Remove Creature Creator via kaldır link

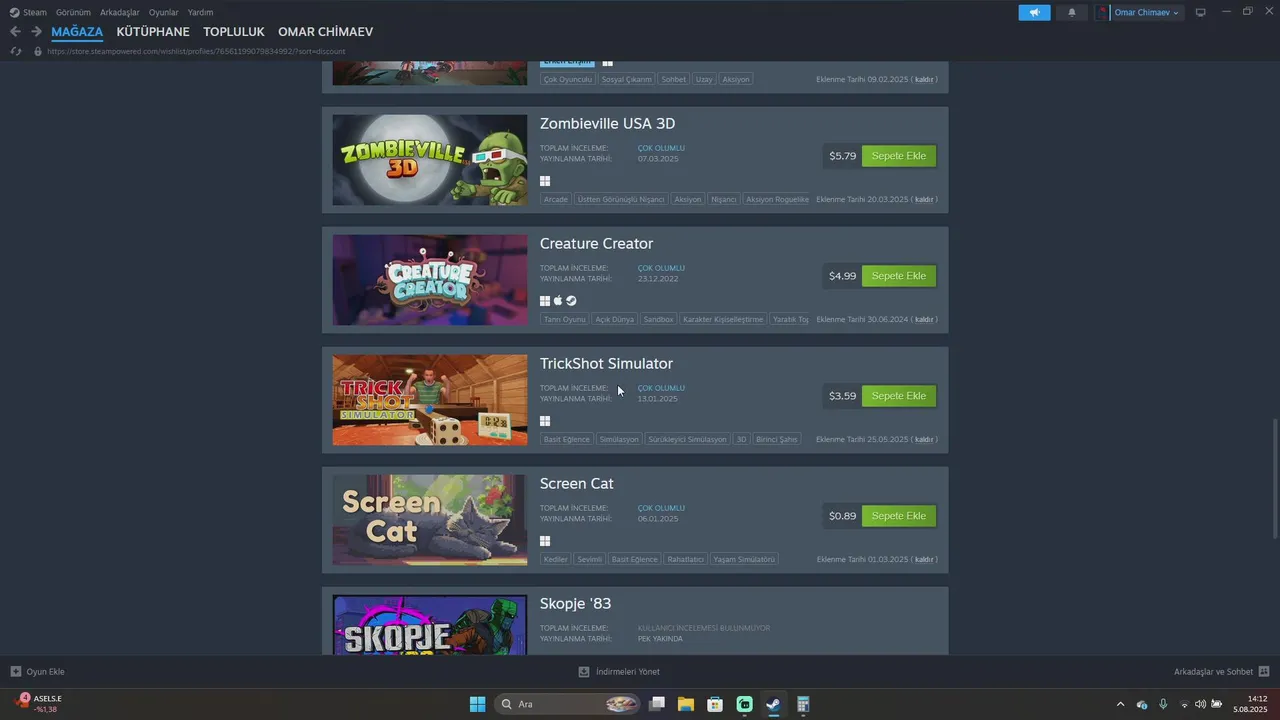(x=924, y=319)
